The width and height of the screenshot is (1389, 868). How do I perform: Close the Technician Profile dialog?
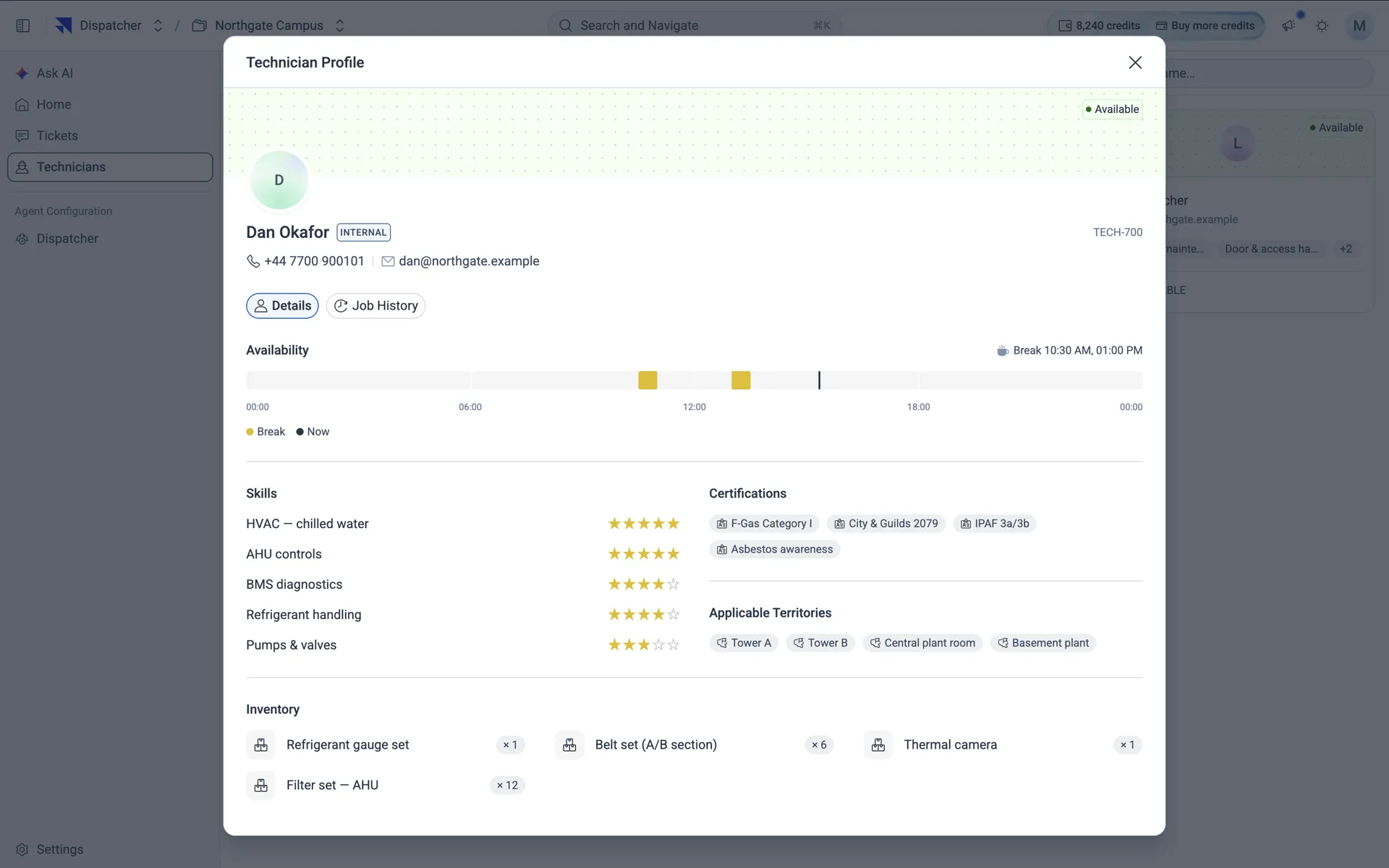pyautogui.click(x=1135, y=62)
